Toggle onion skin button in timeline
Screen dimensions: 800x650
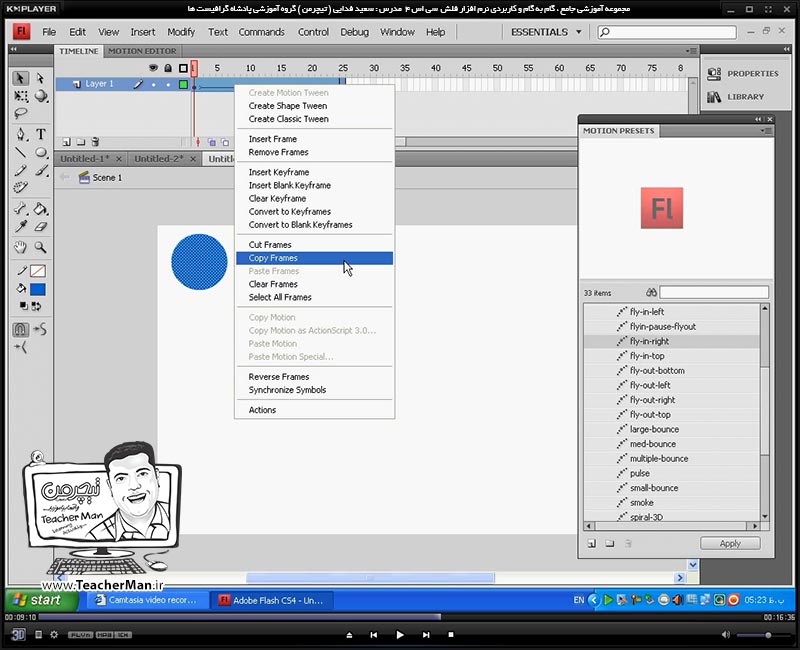coord(212,142)
